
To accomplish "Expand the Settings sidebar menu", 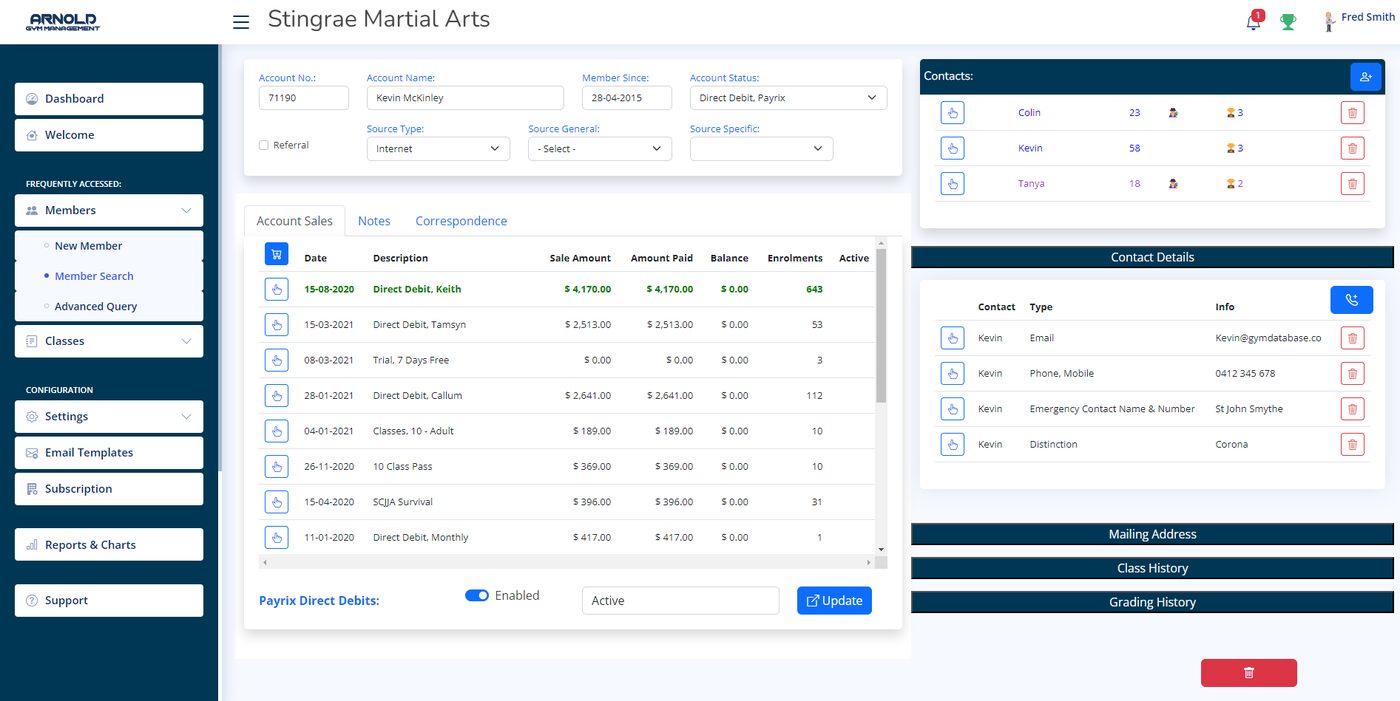I will tap(109, 416).
